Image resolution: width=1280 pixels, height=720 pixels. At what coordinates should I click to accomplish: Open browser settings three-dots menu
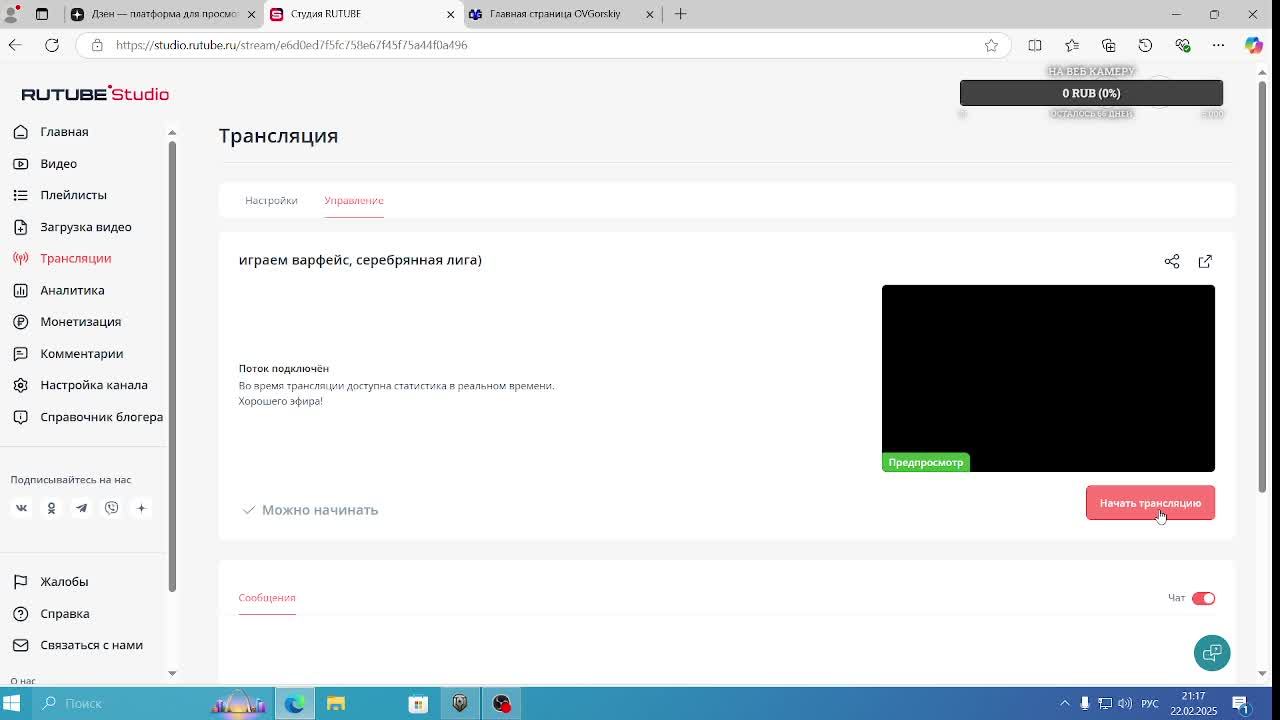(x=1218, y=45)
